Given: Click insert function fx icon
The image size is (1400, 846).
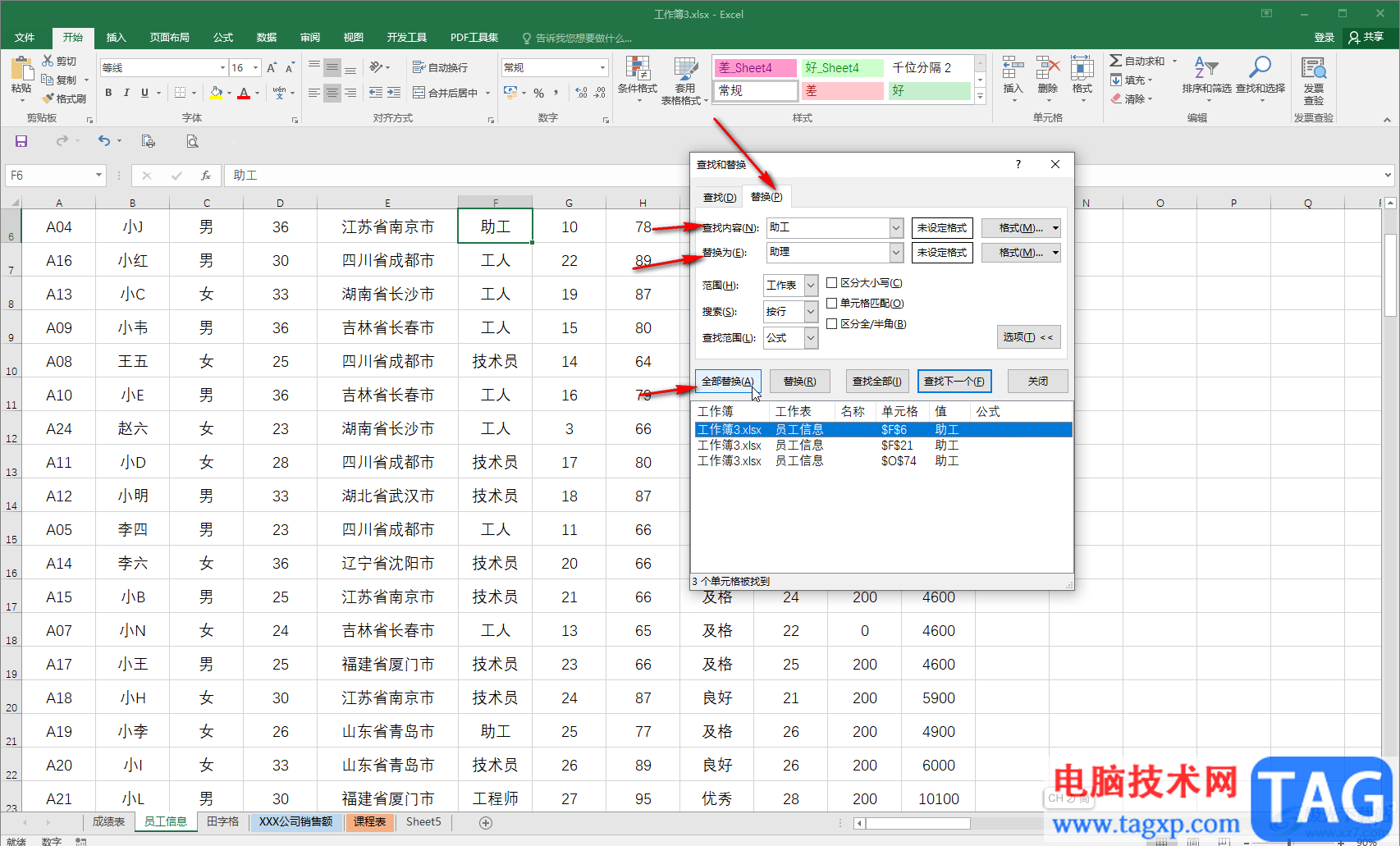Looking at the screenshot, I should (x=206, y=175).
